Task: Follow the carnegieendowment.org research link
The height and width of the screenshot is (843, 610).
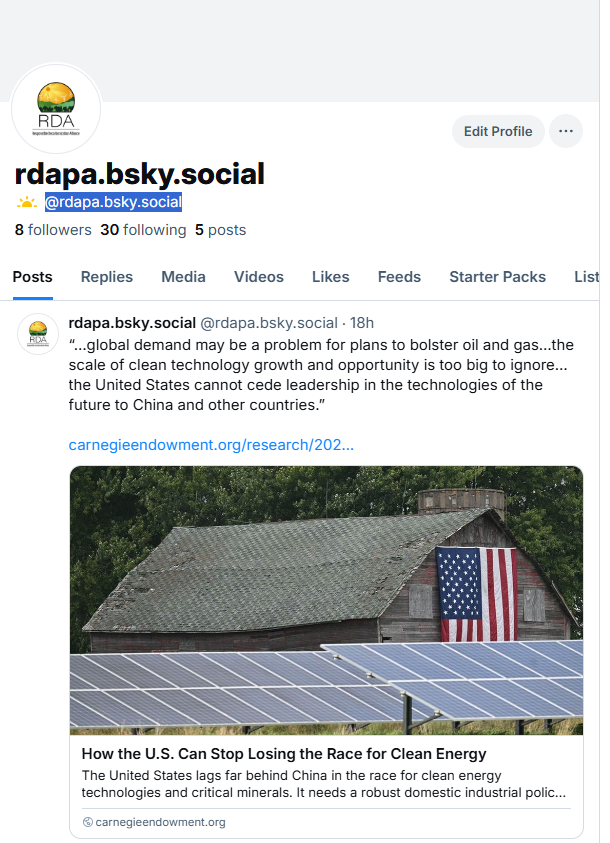Action: tap(211, 444)
